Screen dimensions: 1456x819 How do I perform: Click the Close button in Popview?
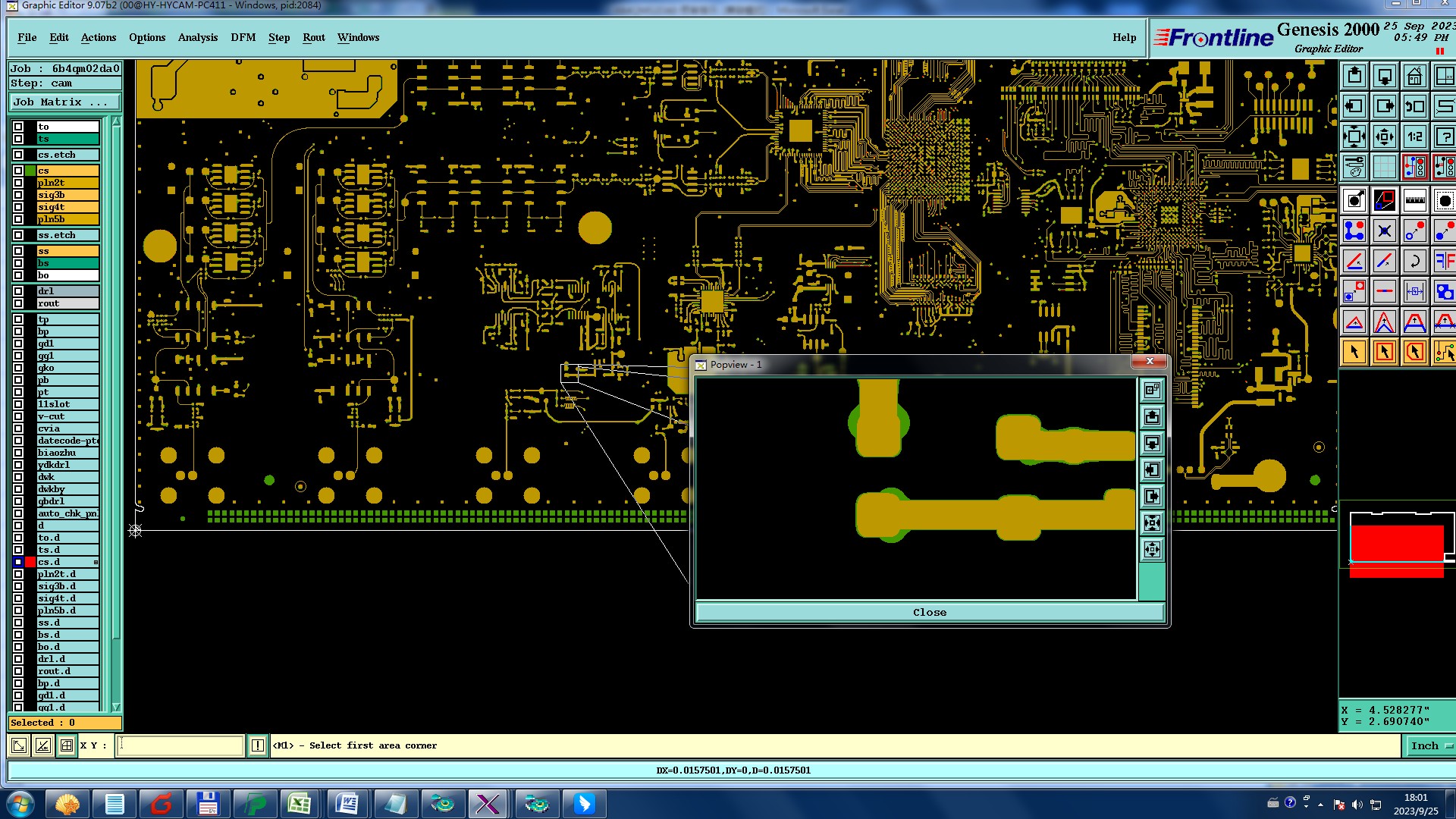point(929,612)
